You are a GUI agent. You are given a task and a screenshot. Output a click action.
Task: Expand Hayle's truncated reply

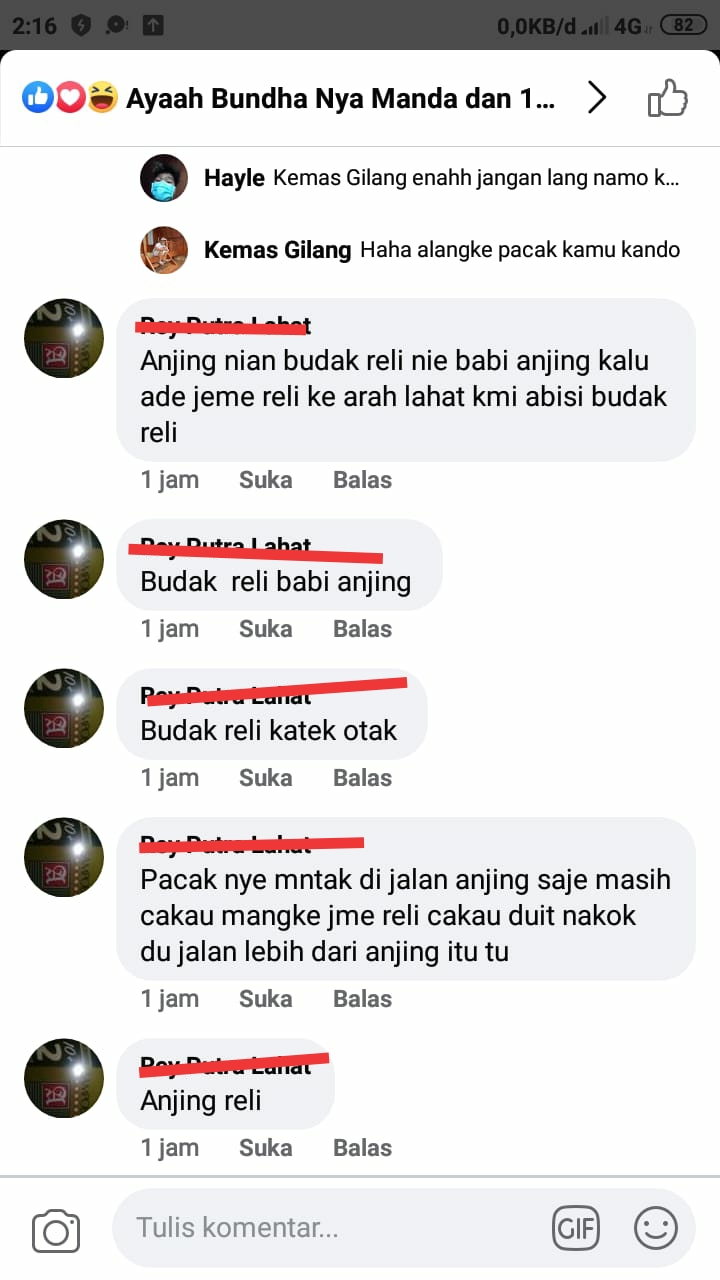pos(476,179)
